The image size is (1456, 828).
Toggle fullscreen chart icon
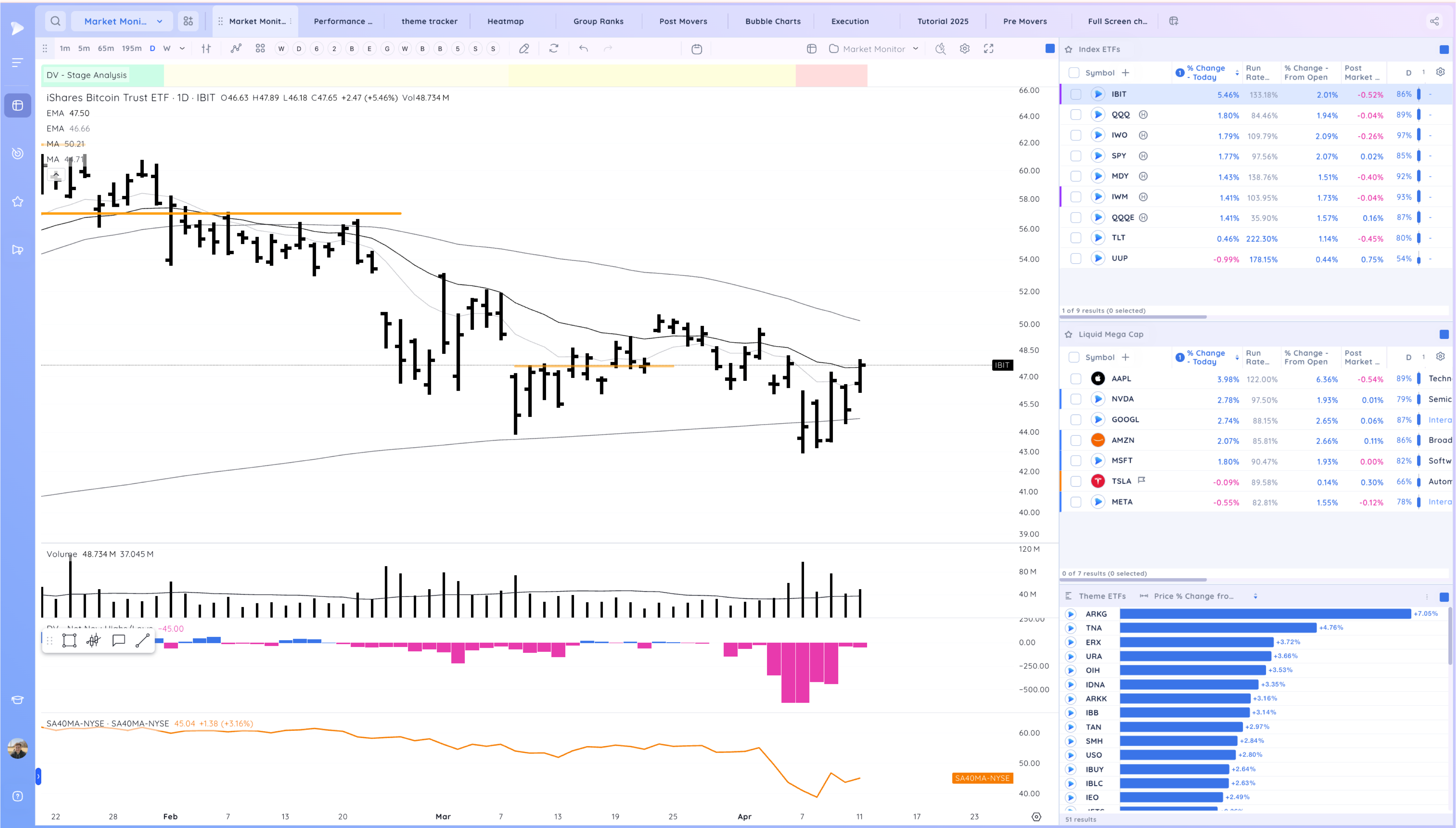[x=989, y=48]
